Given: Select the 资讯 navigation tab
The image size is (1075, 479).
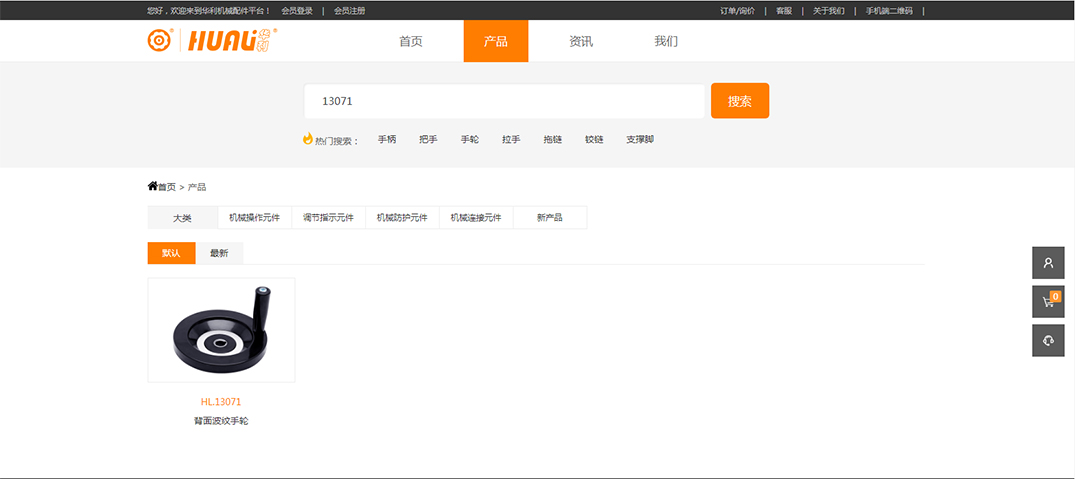Looking at the screenshot, I should [581, 41].
